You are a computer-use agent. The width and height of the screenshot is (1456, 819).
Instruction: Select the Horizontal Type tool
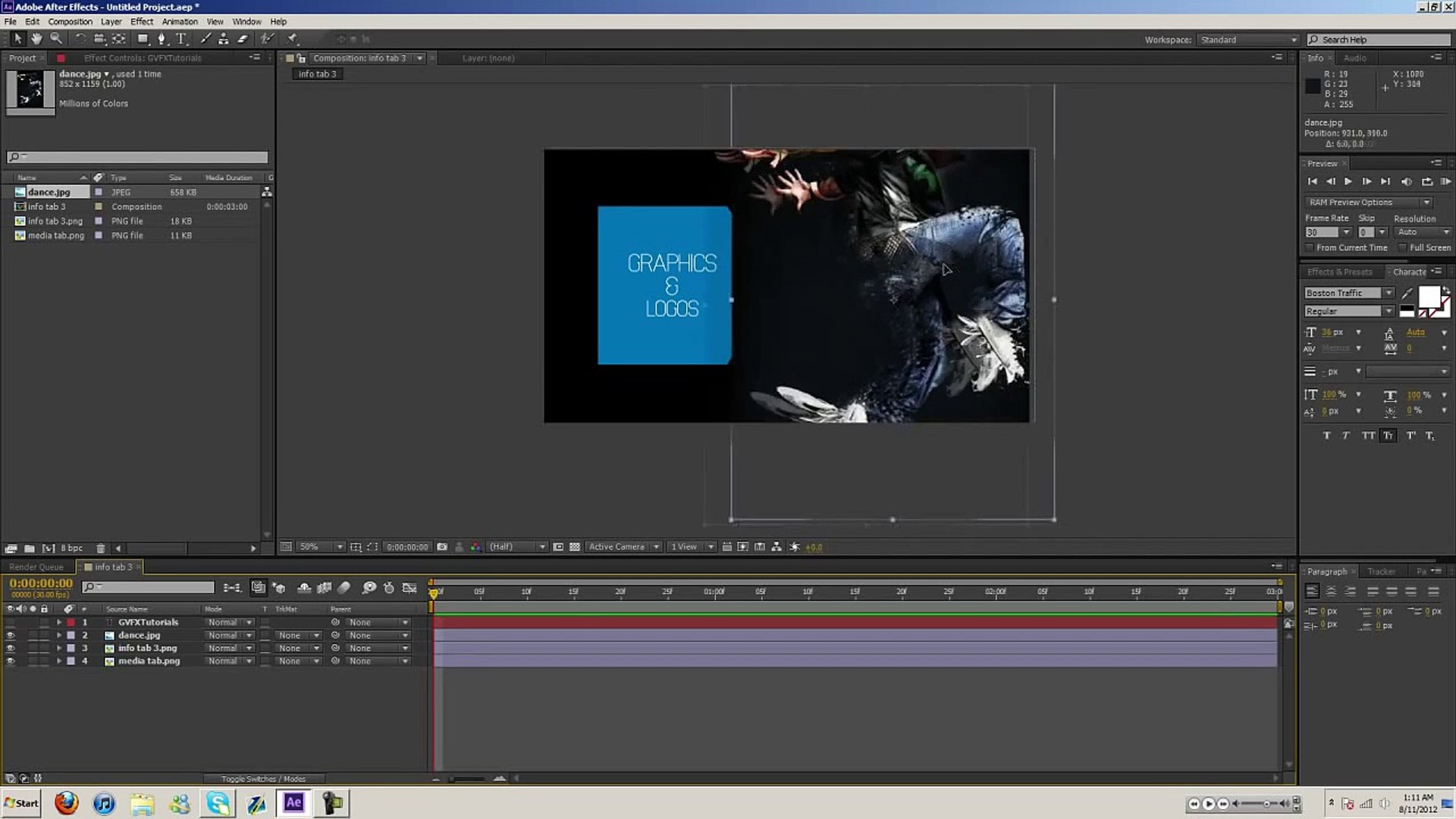coord(181,39)
